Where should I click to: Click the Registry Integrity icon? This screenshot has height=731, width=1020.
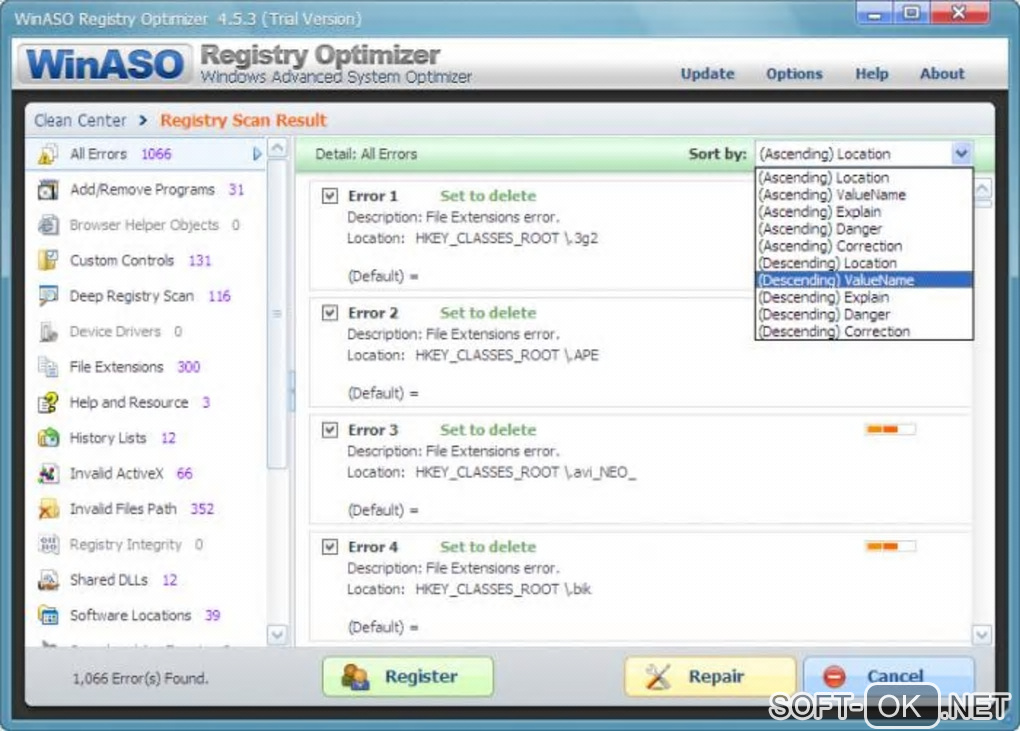[48, 544]
